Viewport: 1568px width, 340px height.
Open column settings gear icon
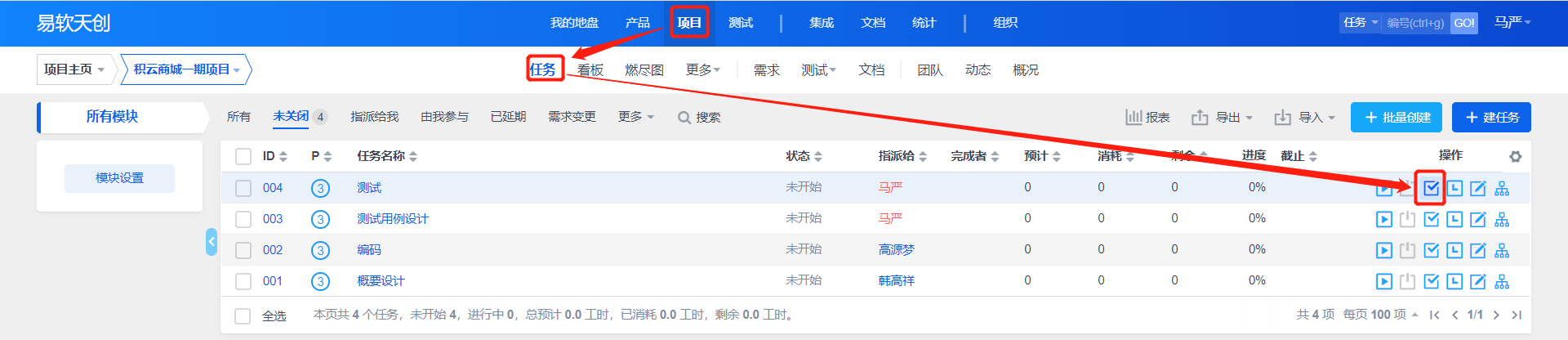point(1515,157)
